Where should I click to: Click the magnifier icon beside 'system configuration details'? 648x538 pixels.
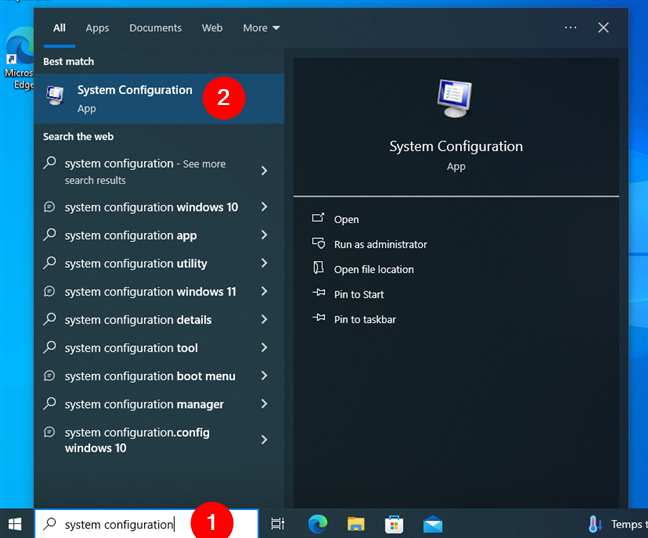[50, 319]
